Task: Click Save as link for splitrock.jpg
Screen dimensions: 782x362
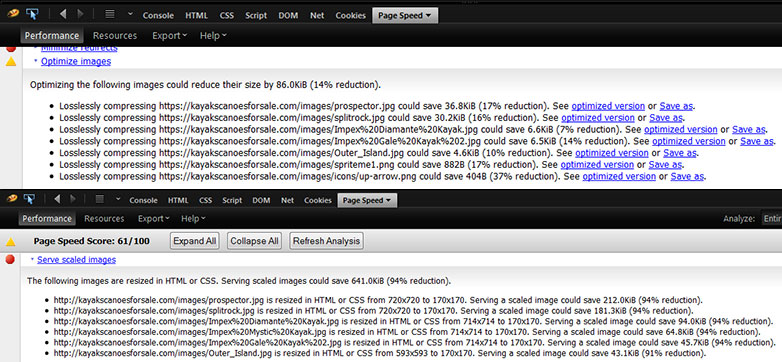Action: coord(666,118)
